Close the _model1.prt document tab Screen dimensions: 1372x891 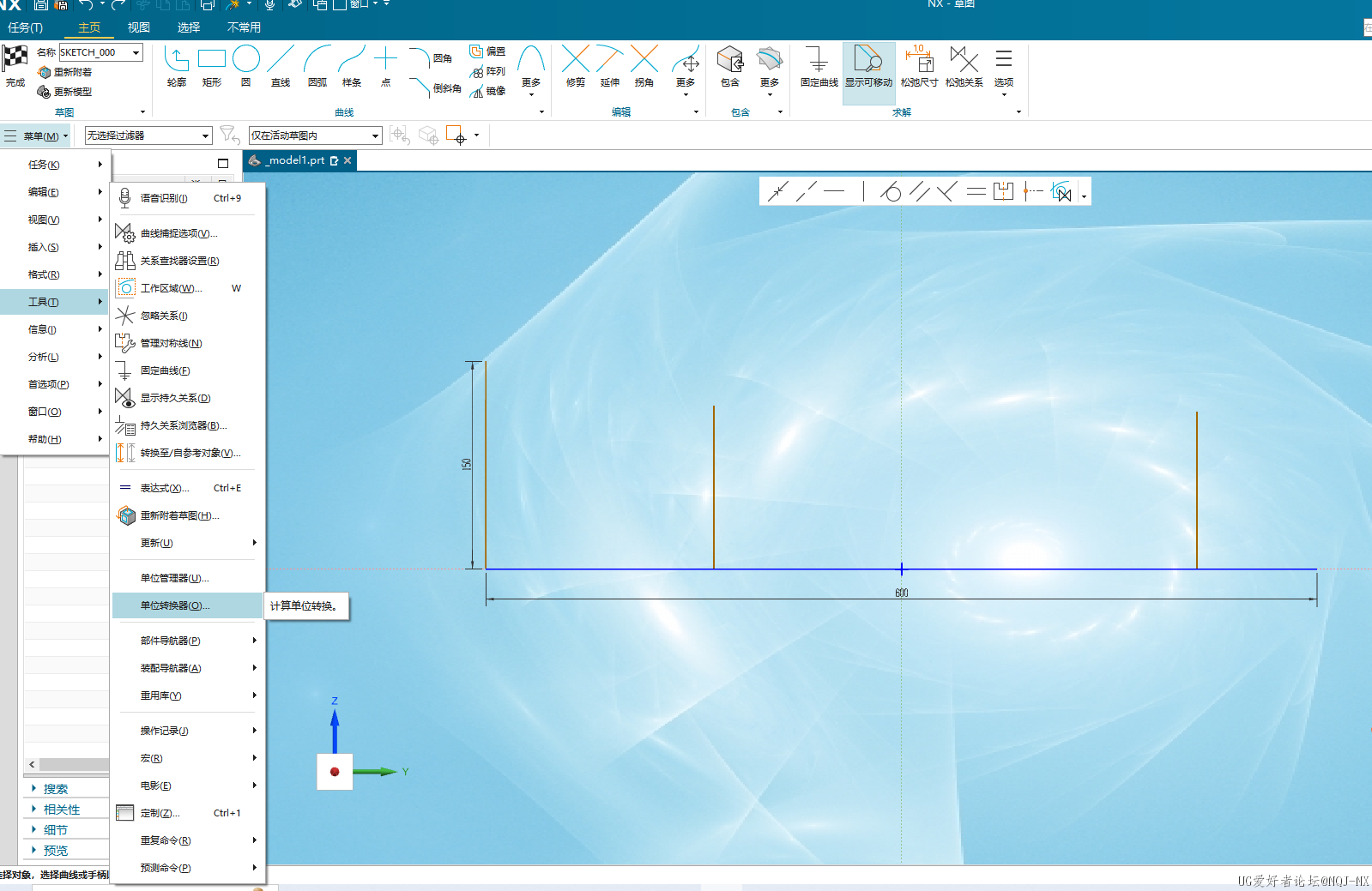pos(348,160)
